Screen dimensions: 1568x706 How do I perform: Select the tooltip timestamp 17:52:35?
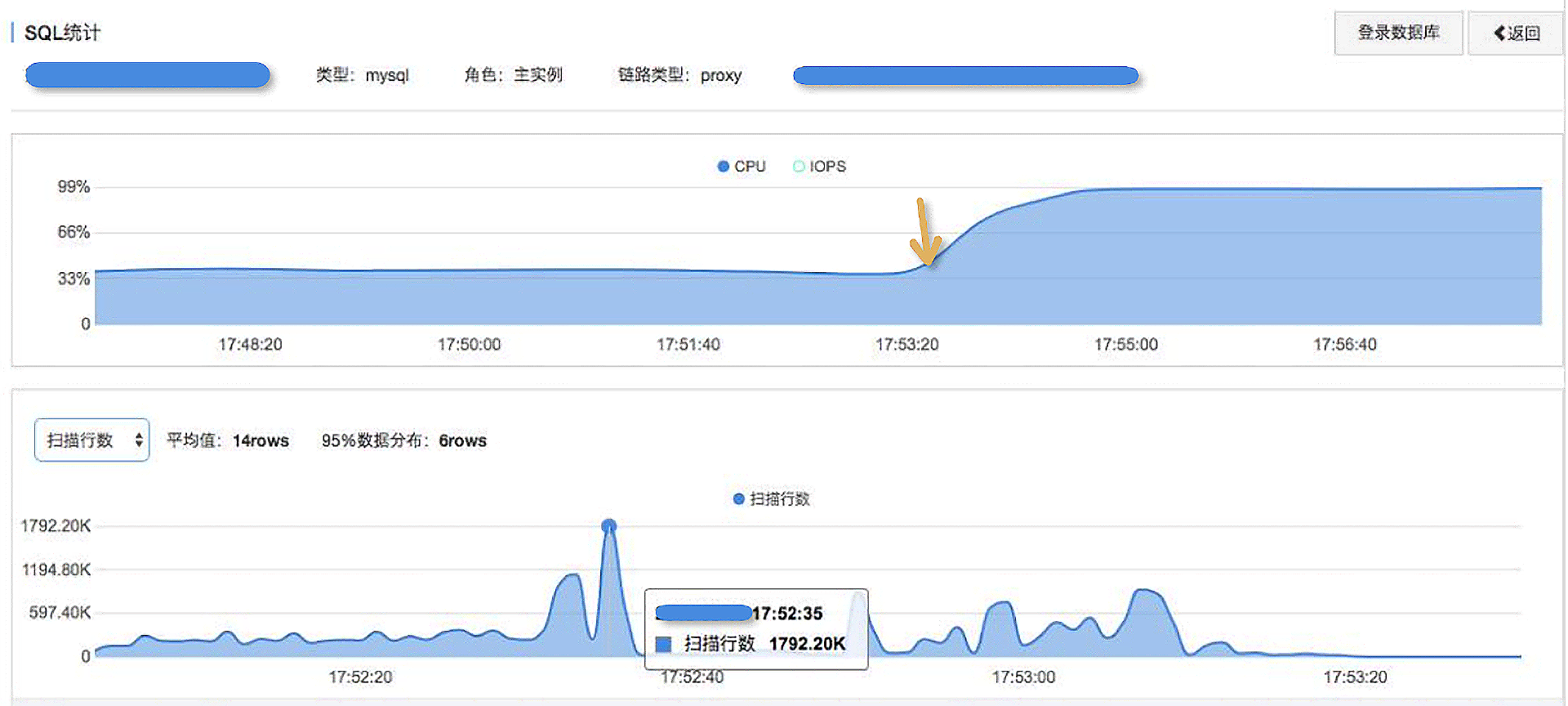786,614
